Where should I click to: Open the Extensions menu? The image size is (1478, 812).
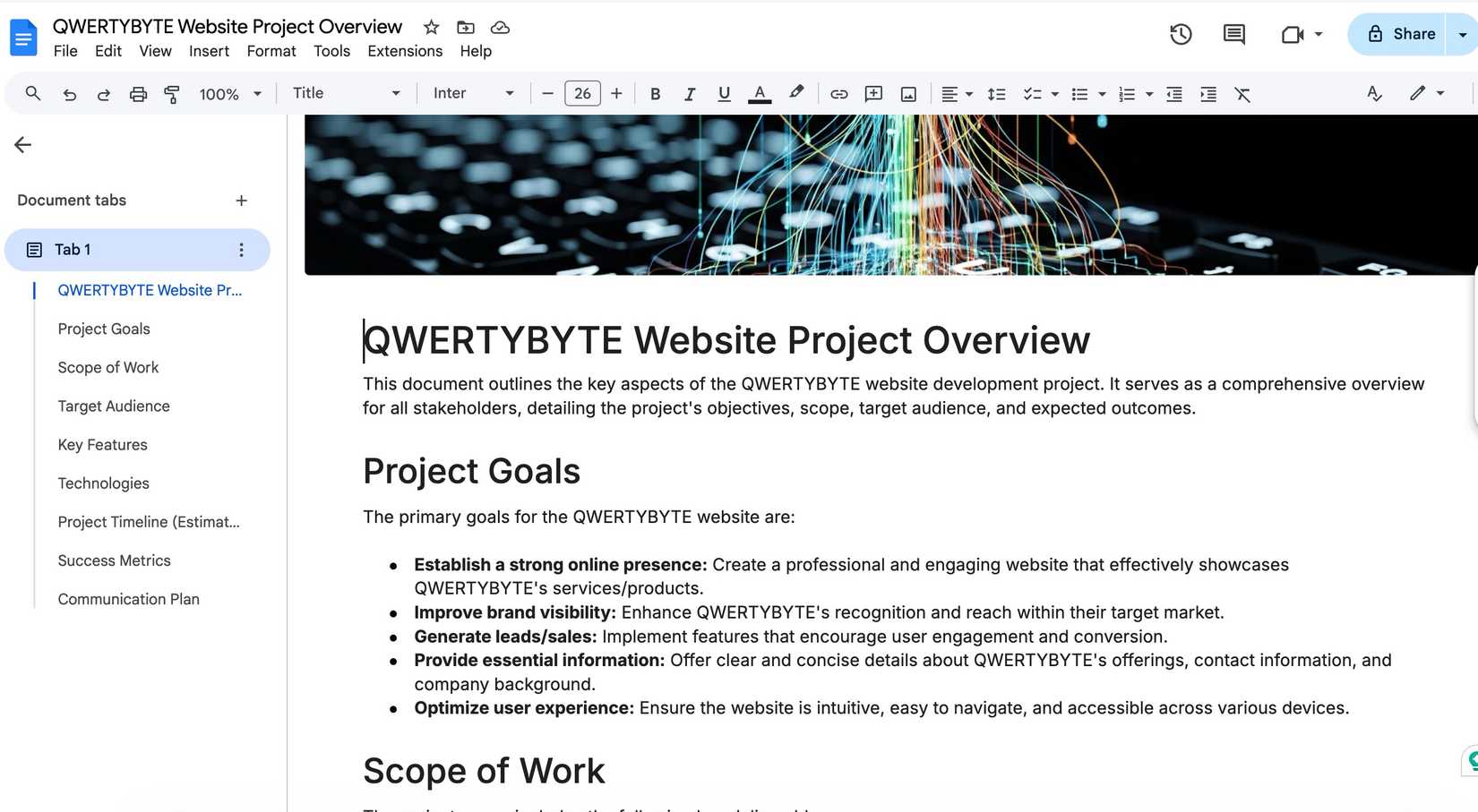pyautogui.click(x=405, y=51)
